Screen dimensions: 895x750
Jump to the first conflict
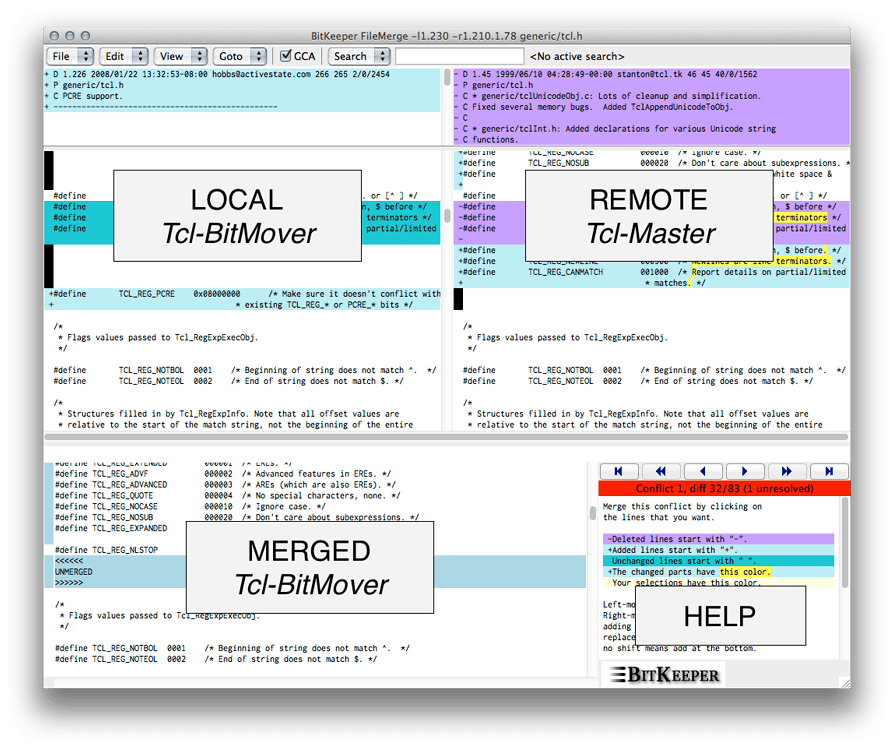tap(621, 470)
